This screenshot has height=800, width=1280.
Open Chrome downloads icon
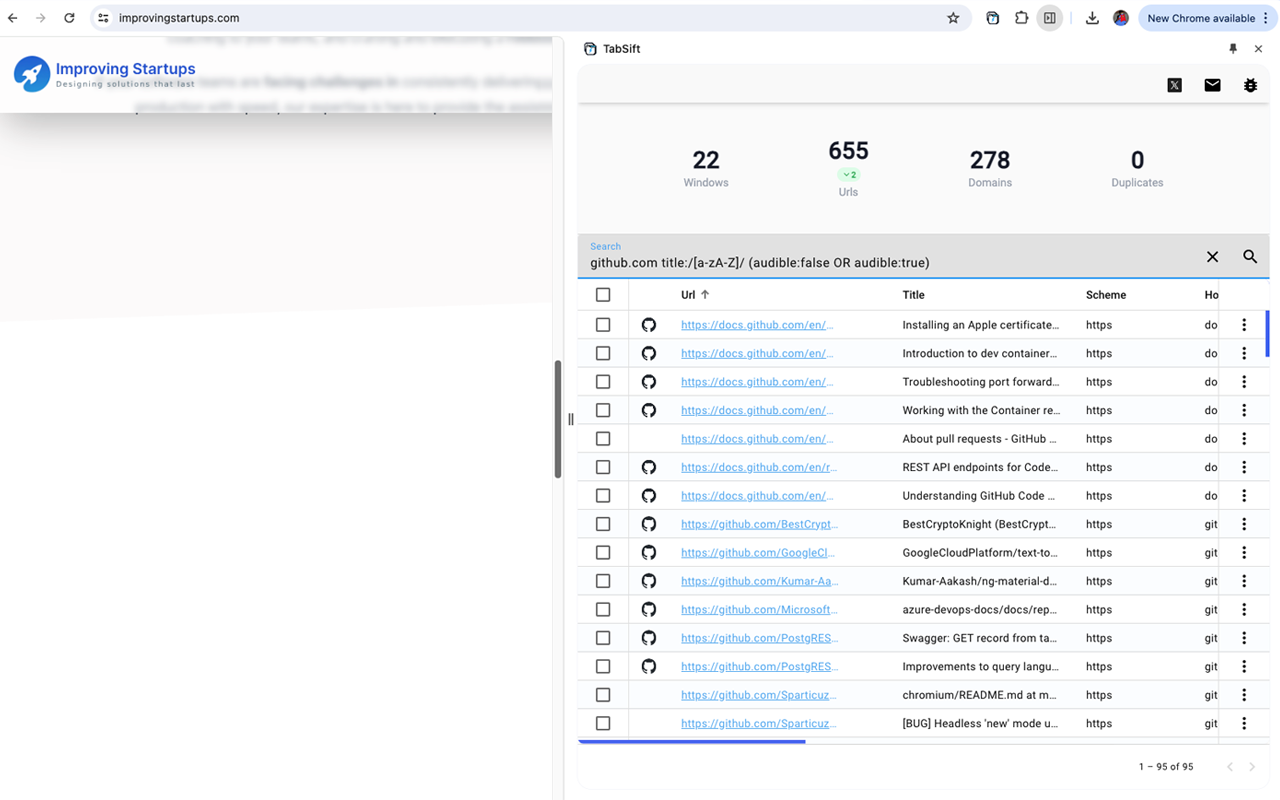coord(1092,18)
